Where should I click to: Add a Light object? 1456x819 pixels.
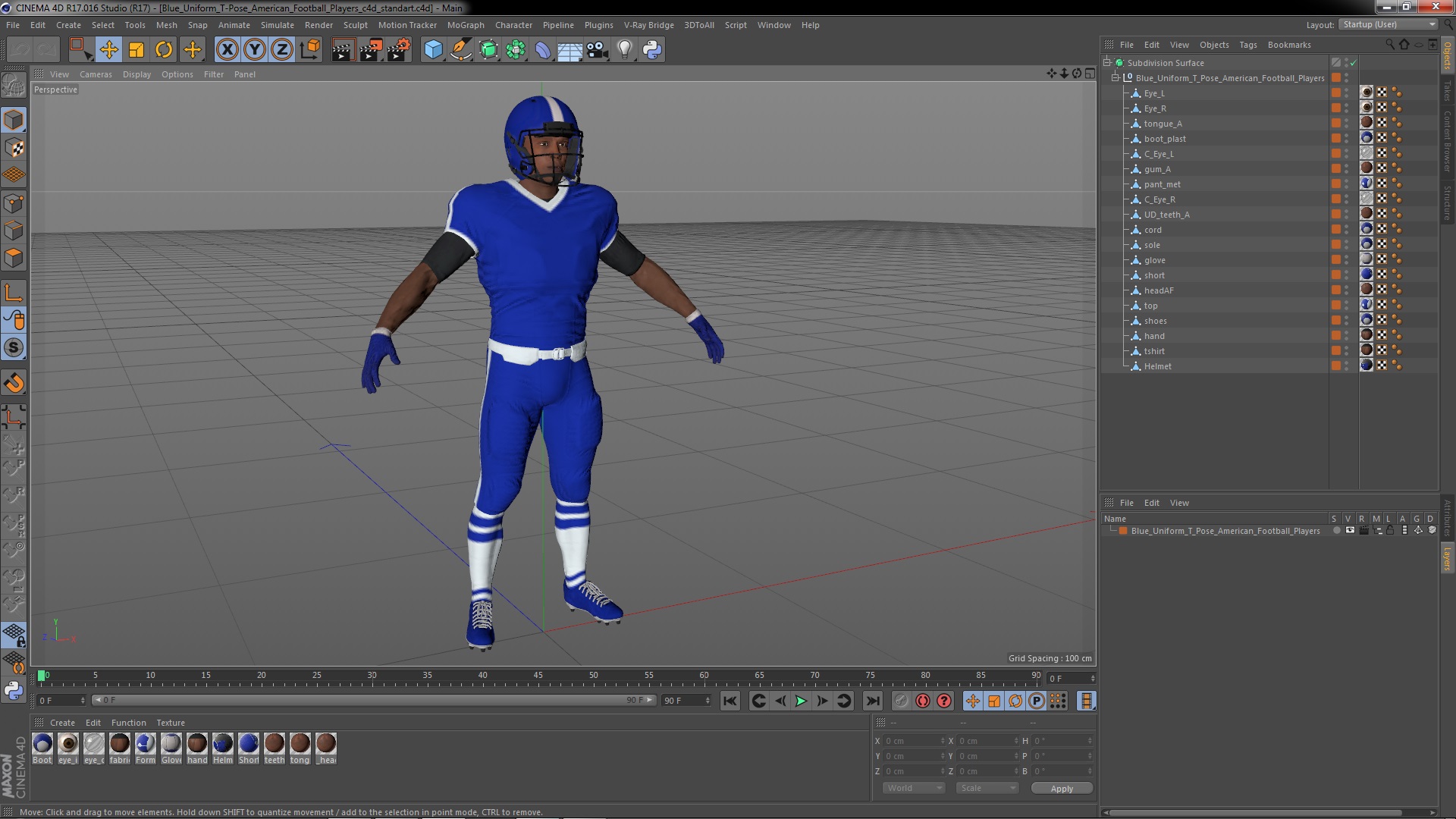click(625, 50)
